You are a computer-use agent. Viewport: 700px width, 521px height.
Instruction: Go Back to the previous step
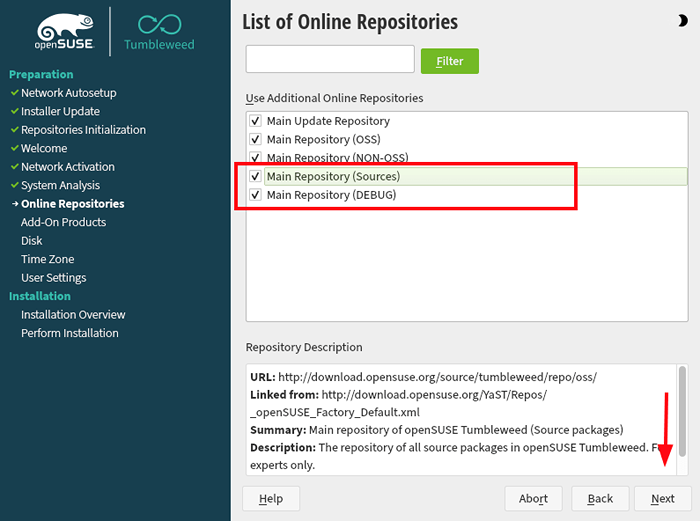pos(600,498)
